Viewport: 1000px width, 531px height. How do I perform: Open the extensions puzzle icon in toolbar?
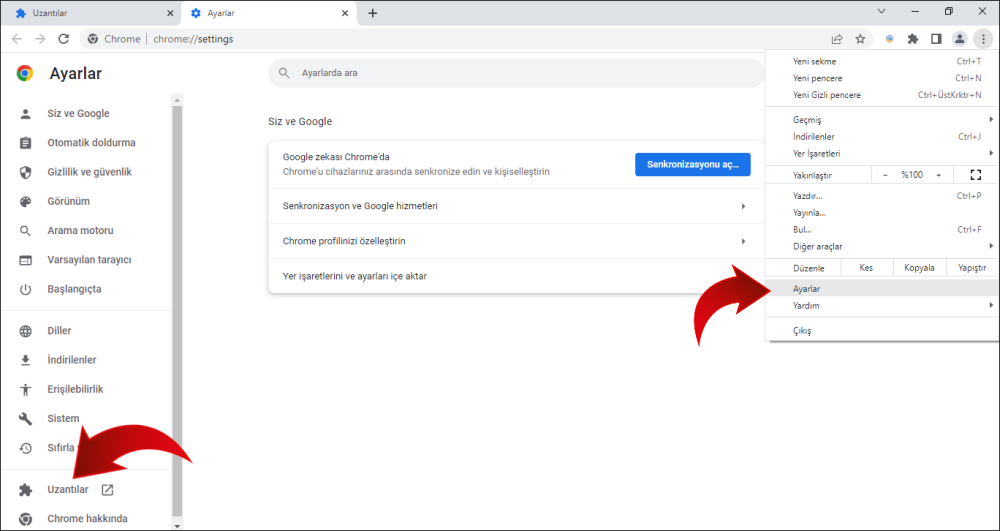pos(913,39)
